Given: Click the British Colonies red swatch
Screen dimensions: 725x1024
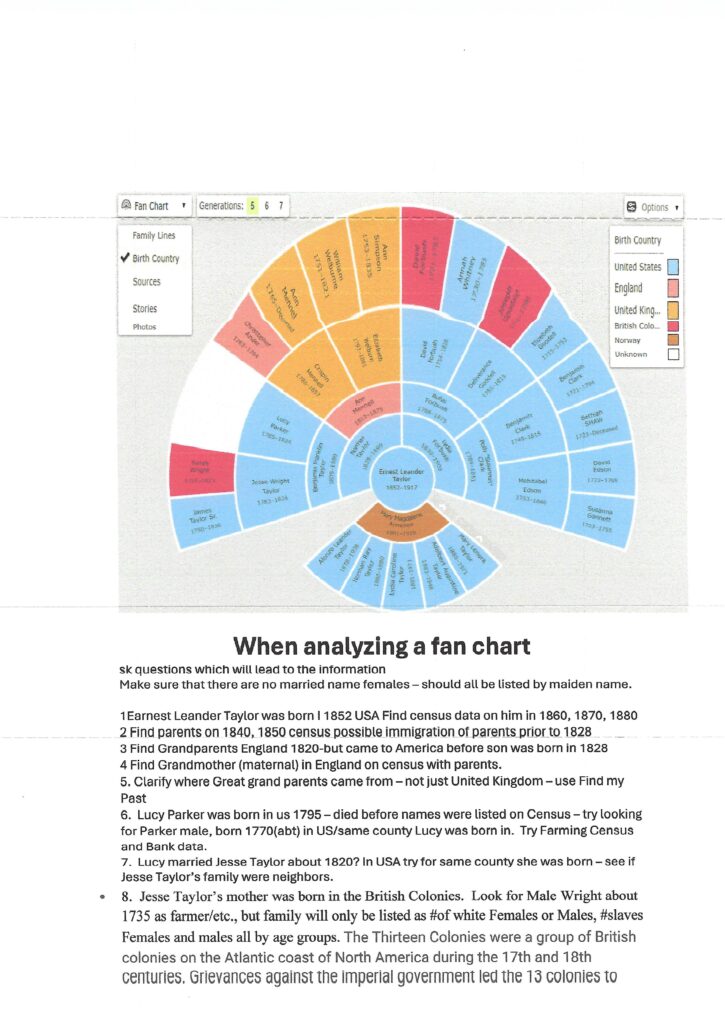Looking at the screenshot, I should [x=673, y=325].
